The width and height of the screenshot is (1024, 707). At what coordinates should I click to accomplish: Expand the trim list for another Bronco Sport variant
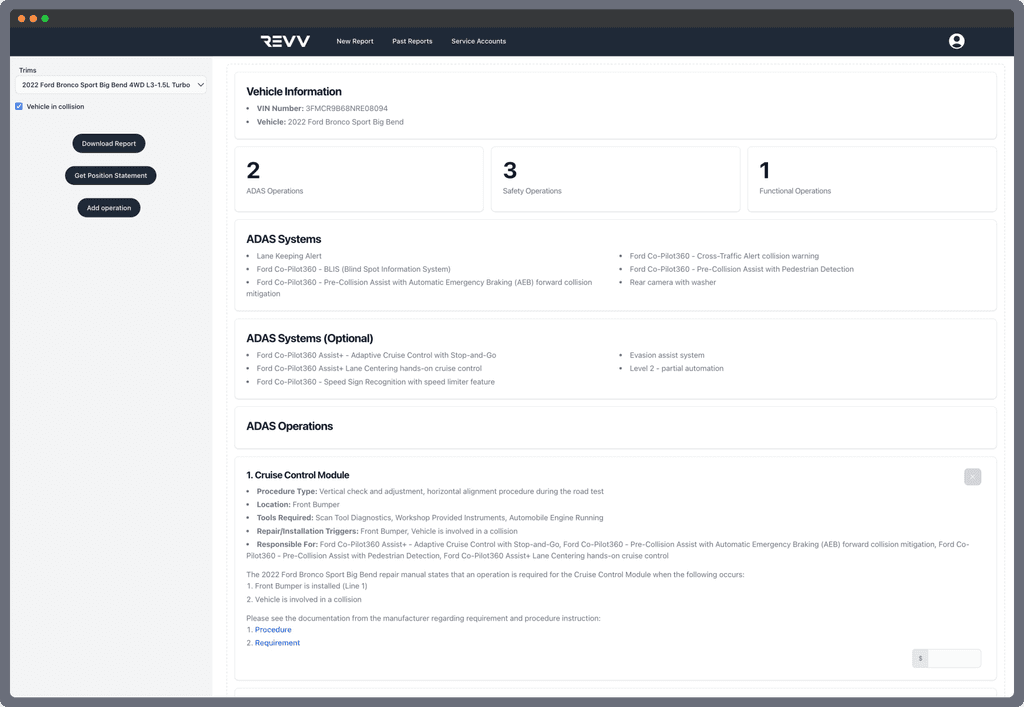pyautogui.click(x=111, y=85)
